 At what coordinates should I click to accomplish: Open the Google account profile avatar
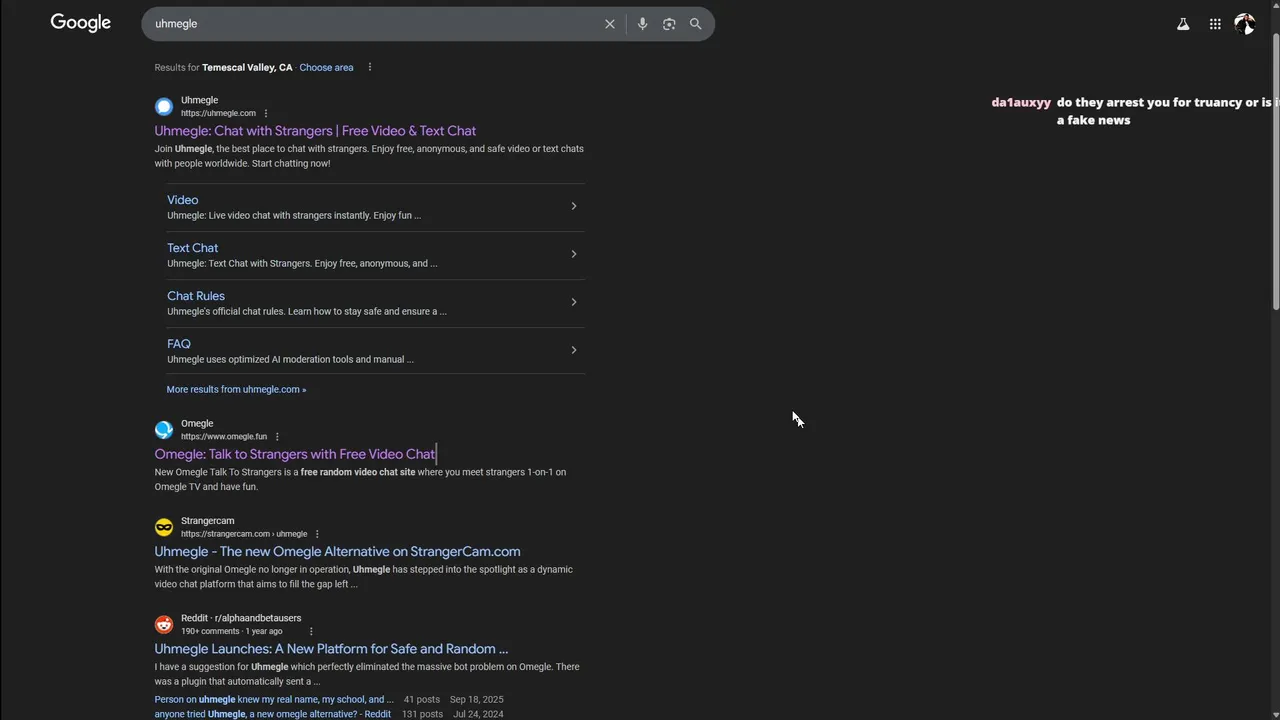(x=1245, y=24)
